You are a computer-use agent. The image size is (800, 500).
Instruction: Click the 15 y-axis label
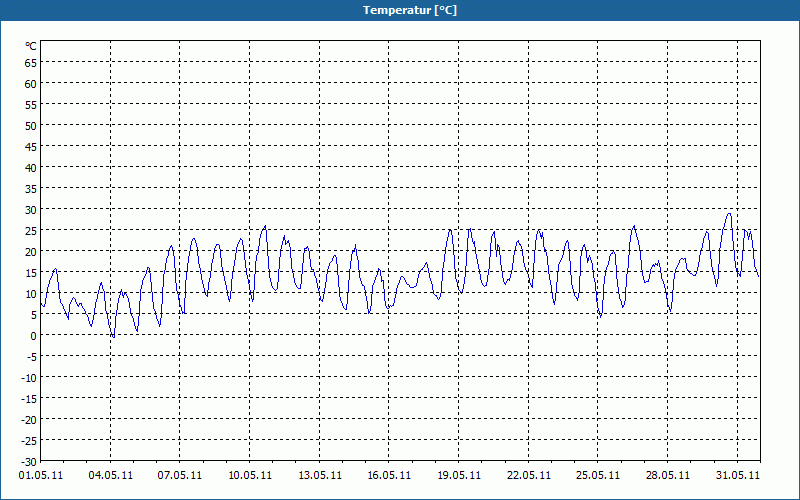pos(31,273)
